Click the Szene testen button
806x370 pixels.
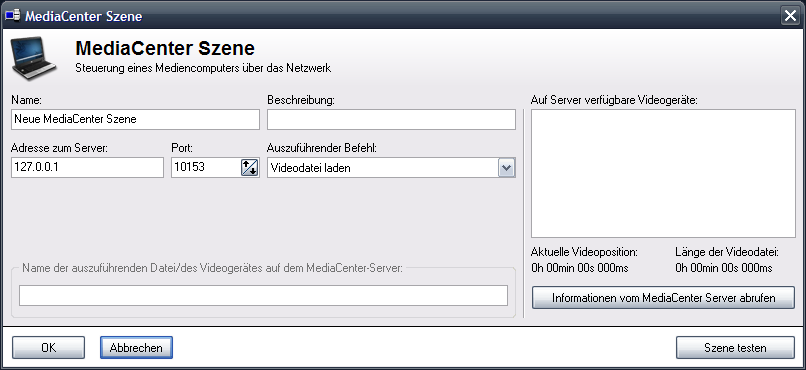[735, 348]
